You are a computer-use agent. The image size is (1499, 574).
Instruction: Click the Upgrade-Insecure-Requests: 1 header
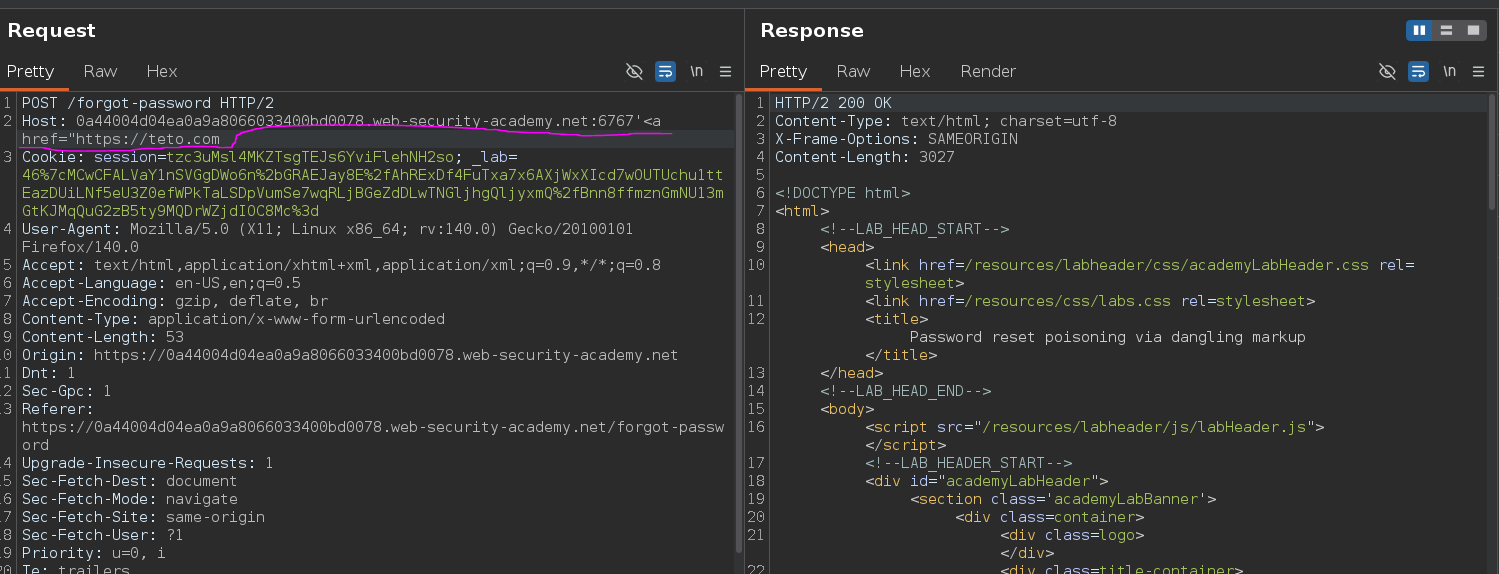coord(148,463)
